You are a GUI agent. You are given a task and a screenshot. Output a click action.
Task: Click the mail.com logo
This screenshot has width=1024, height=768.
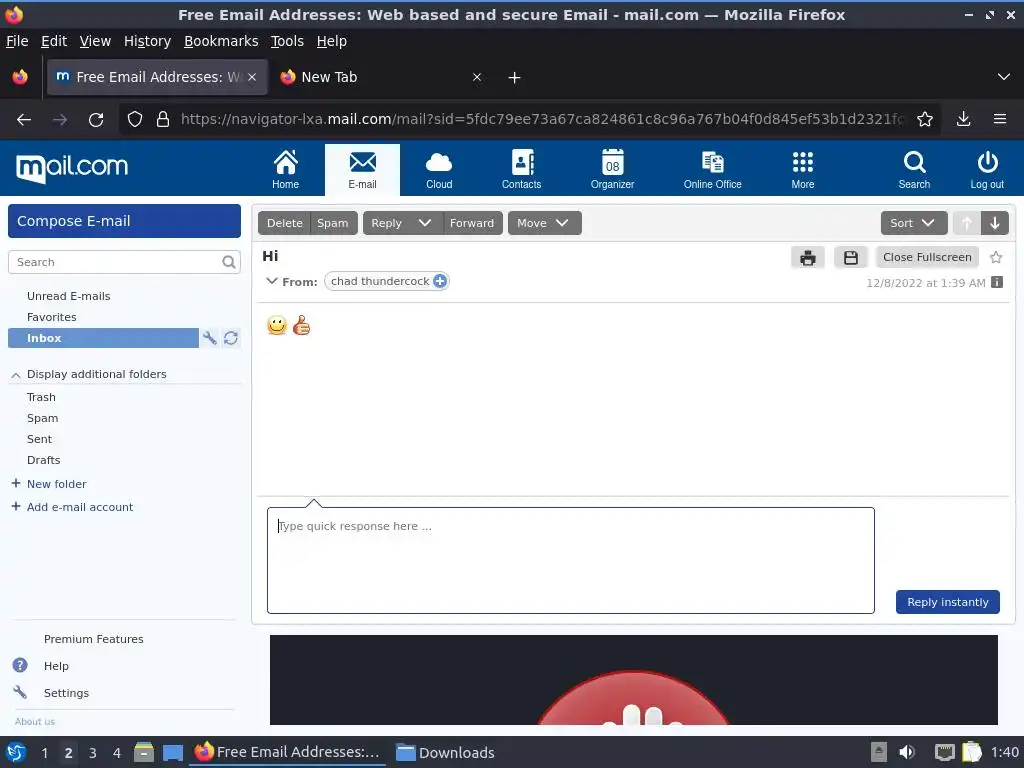72,168
